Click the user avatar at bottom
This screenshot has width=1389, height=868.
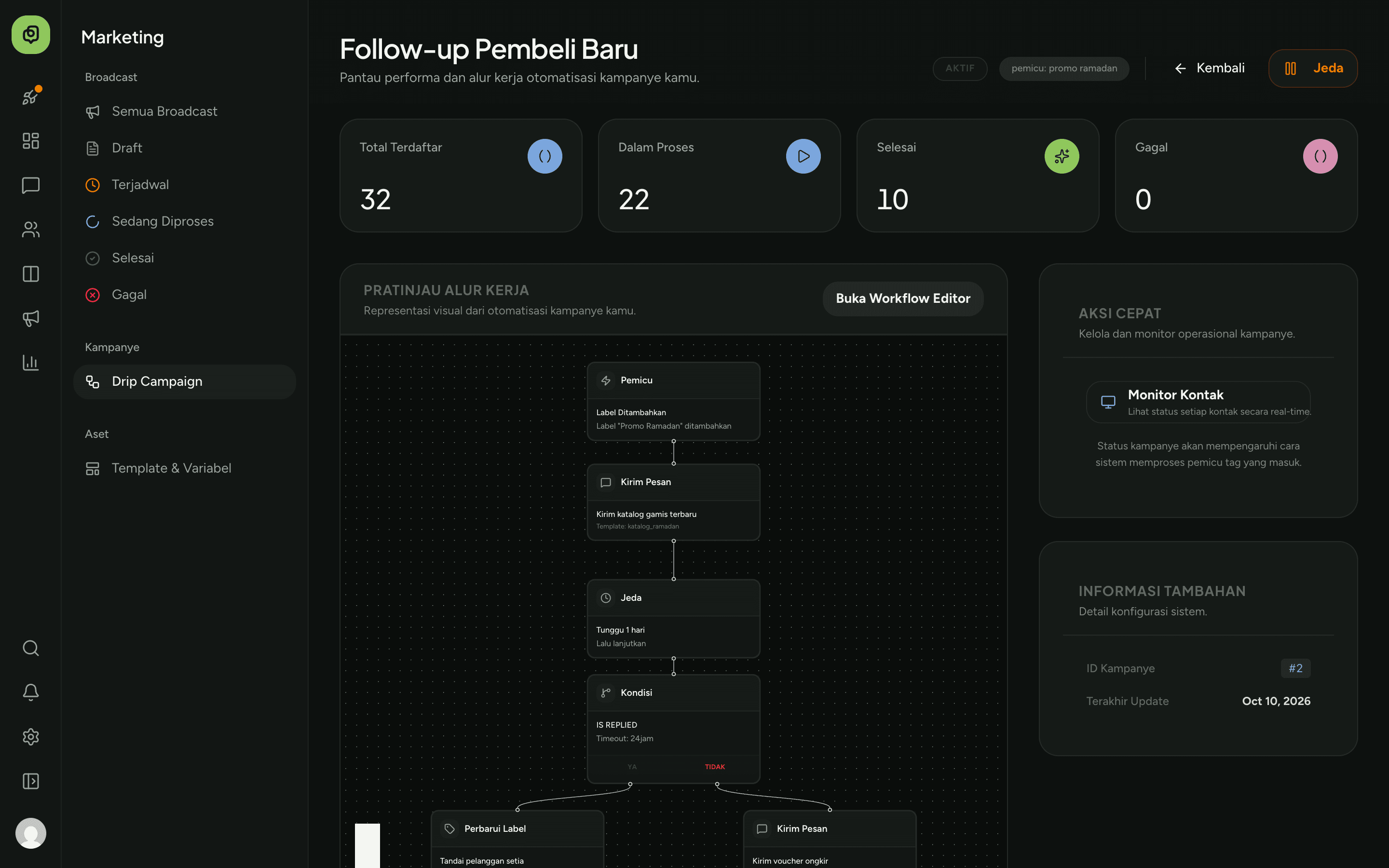coord(30,833)
